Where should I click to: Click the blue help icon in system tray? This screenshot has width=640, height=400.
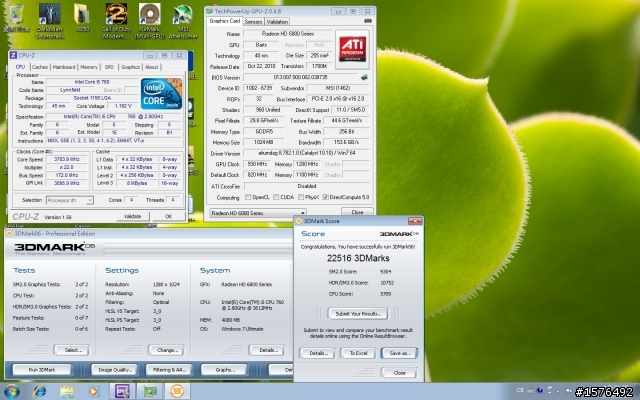[x=540, y=390]
